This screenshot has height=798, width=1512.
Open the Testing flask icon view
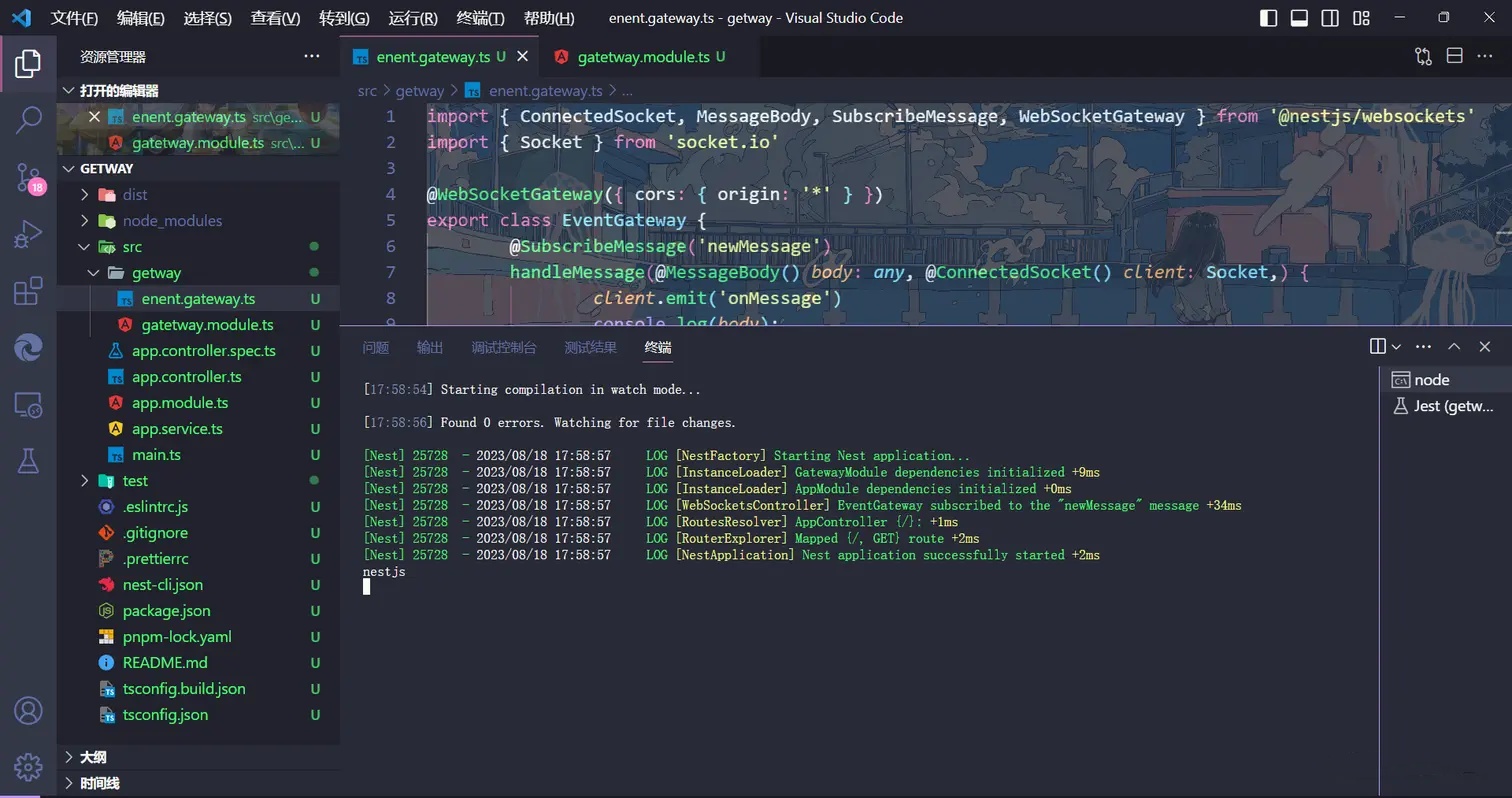point(28,461)
